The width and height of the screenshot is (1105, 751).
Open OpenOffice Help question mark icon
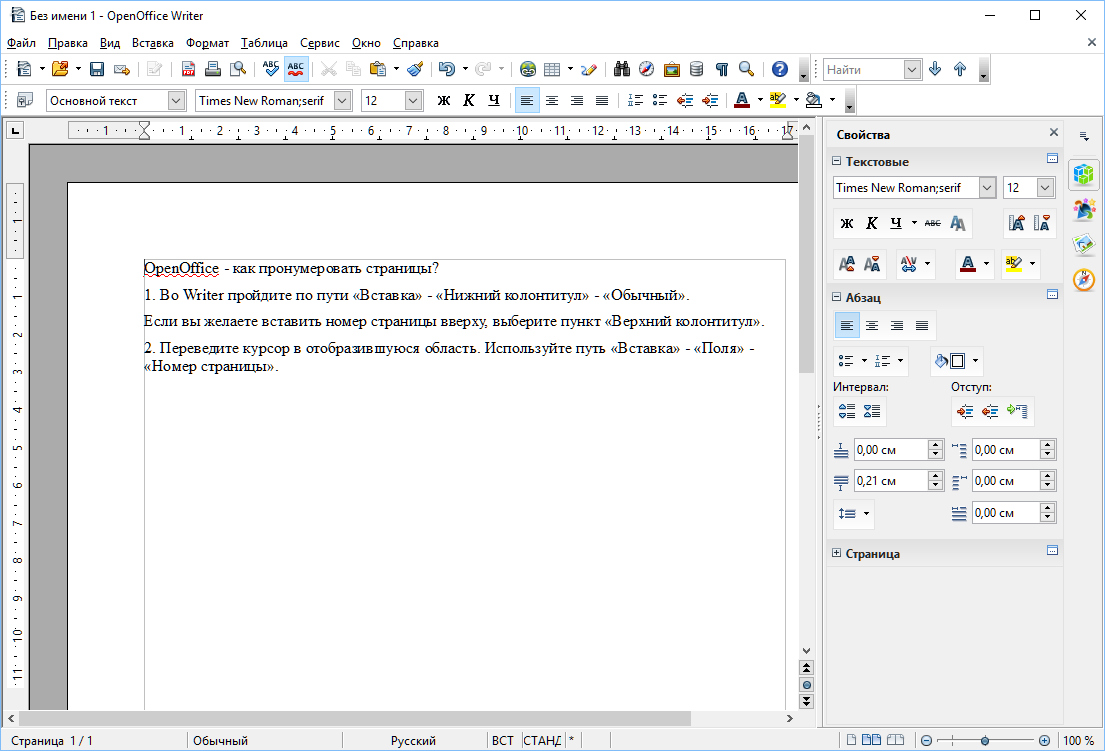[779, 69]
